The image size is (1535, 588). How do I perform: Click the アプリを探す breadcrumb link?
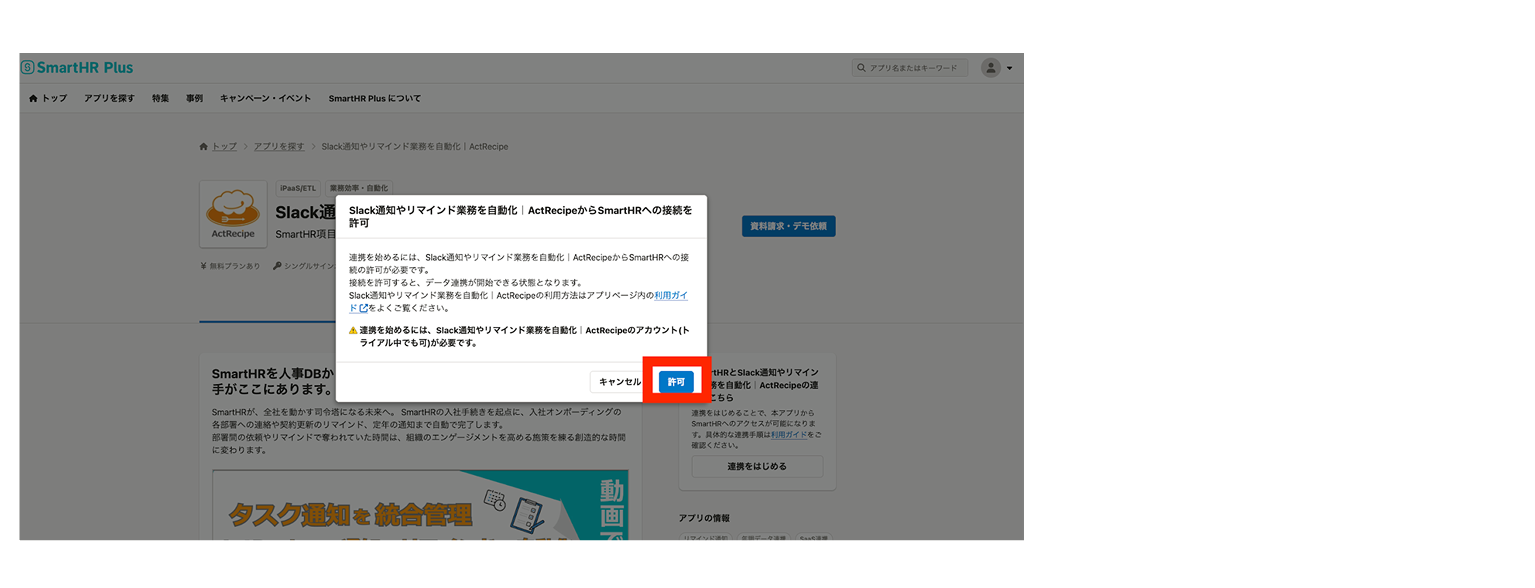click(279, 147)
